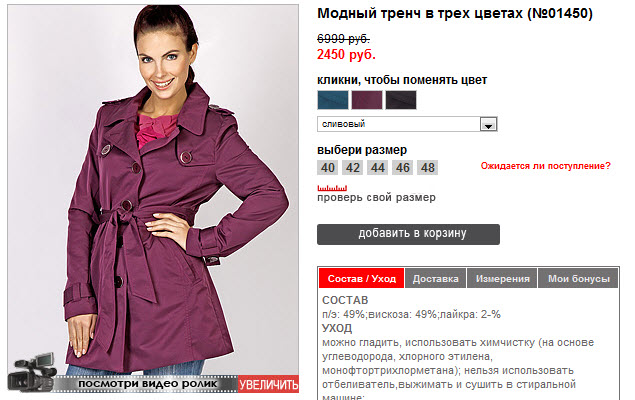Image resolution: width=635 pixels, height=400 pixels.
Task: Click the red ruler size-check icon
Action: tap(332, 188)
